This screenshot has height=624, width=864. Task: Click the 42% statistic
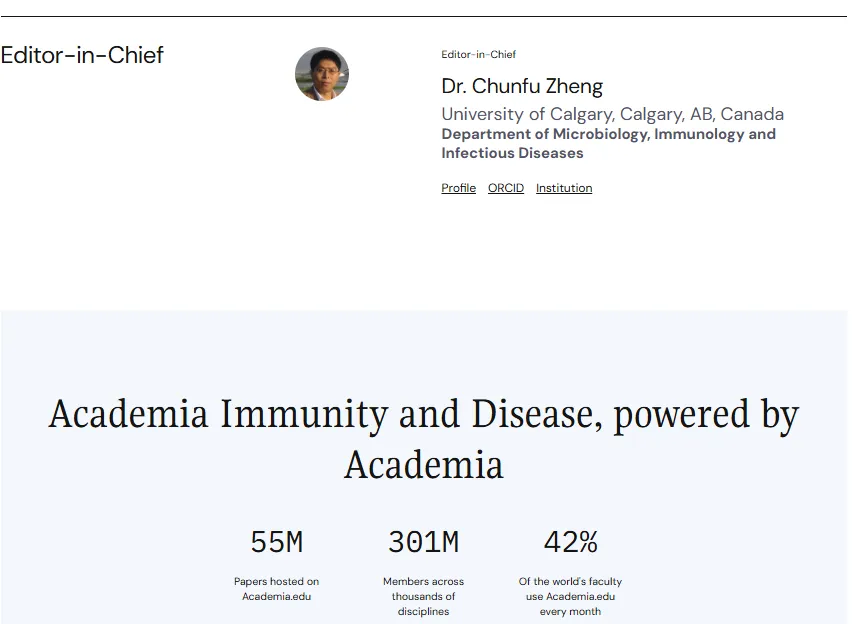pyautogui.click(x=570, y=543)
